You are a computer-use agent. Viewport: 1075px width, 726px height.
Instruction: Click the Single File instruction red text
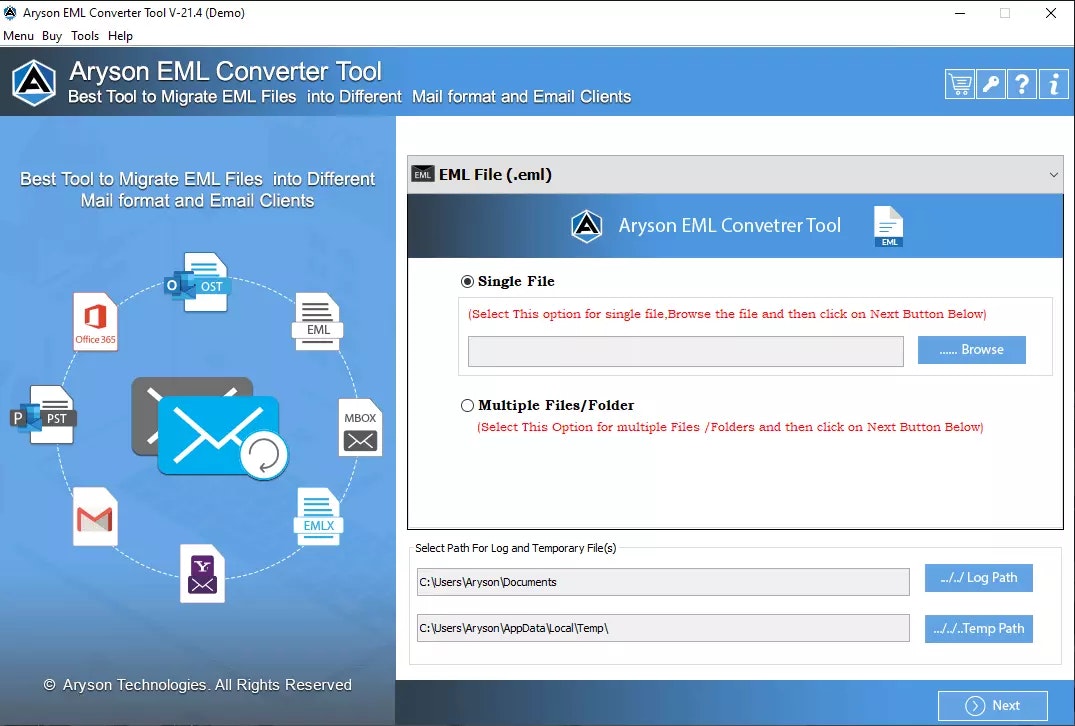click(727, 314)
